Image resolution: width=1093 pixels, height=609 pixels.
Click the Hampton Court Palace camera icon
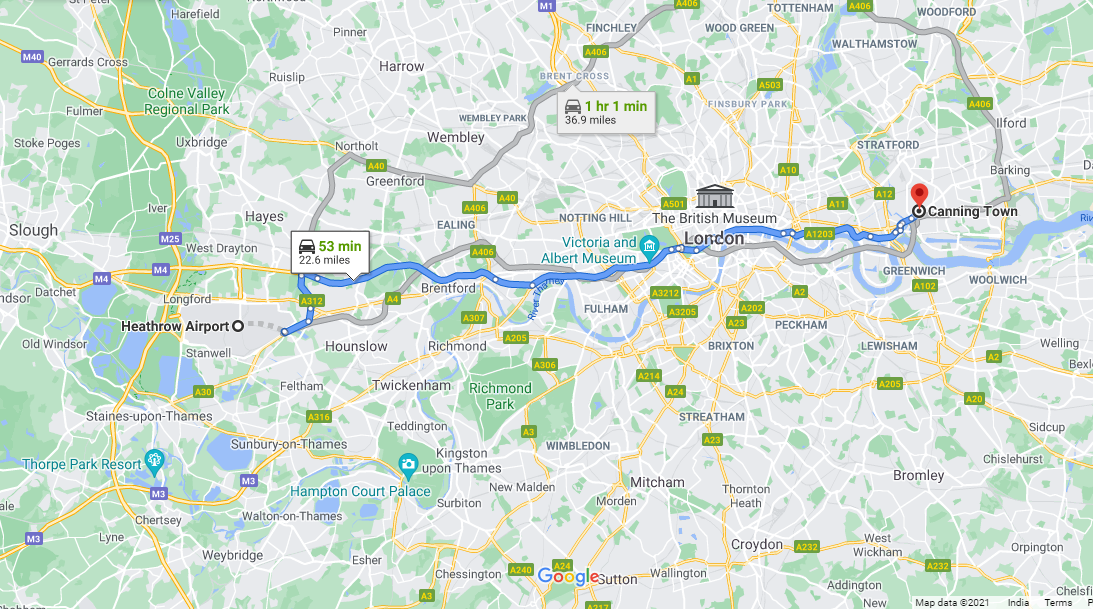[x=408, y=464]
